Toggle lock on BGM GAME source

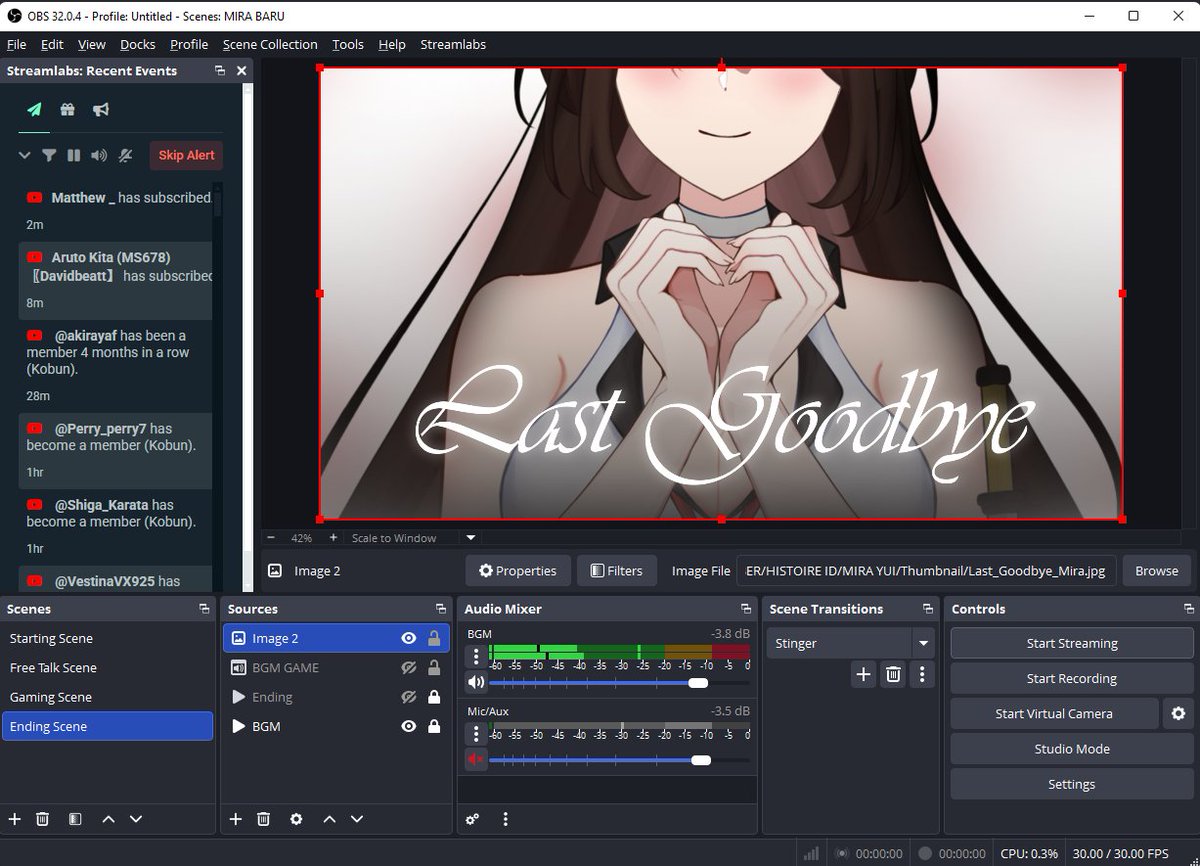tap(434, 667)
